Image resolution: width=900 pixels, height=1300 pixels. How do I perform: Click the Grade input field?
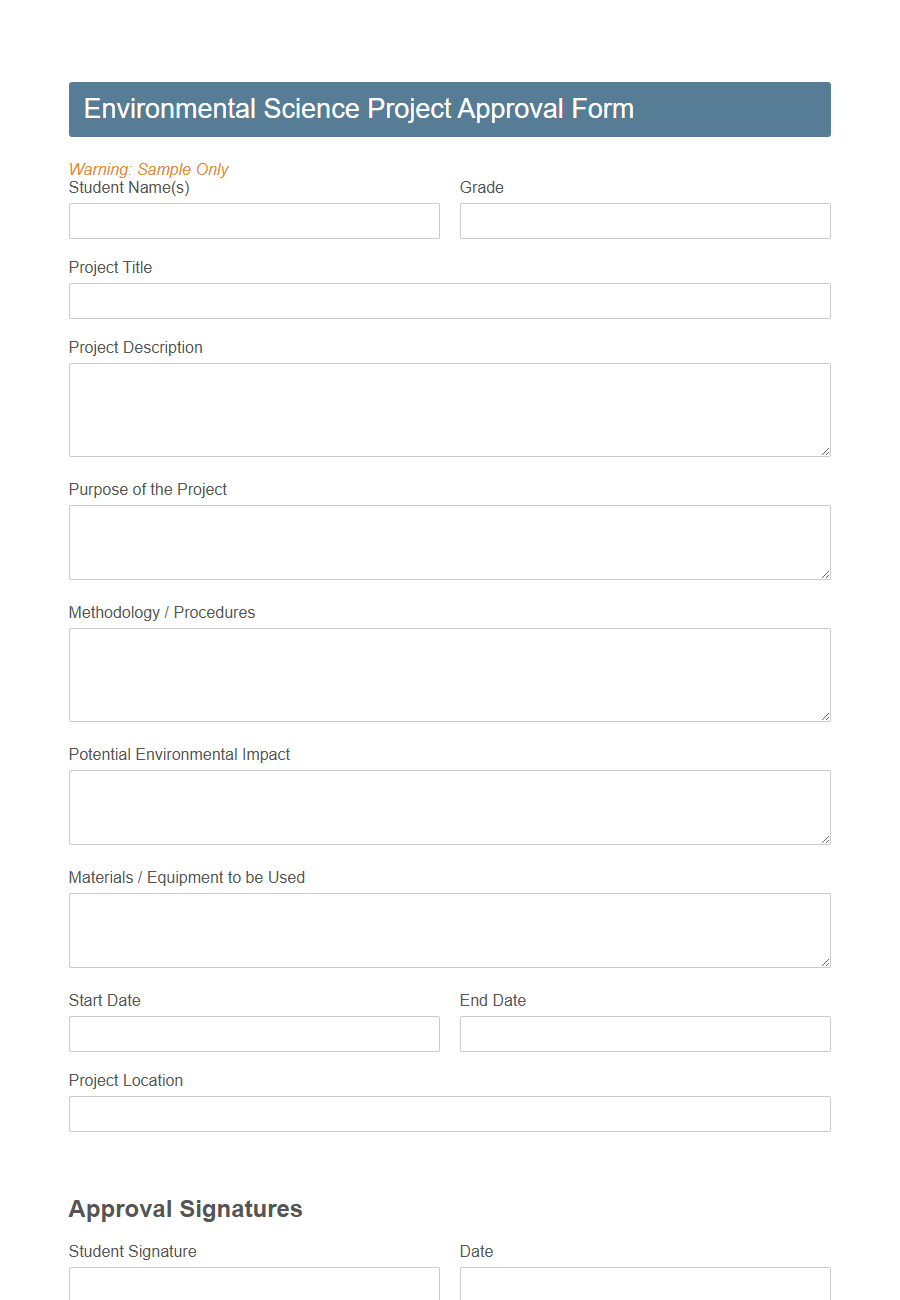(644, 221)
